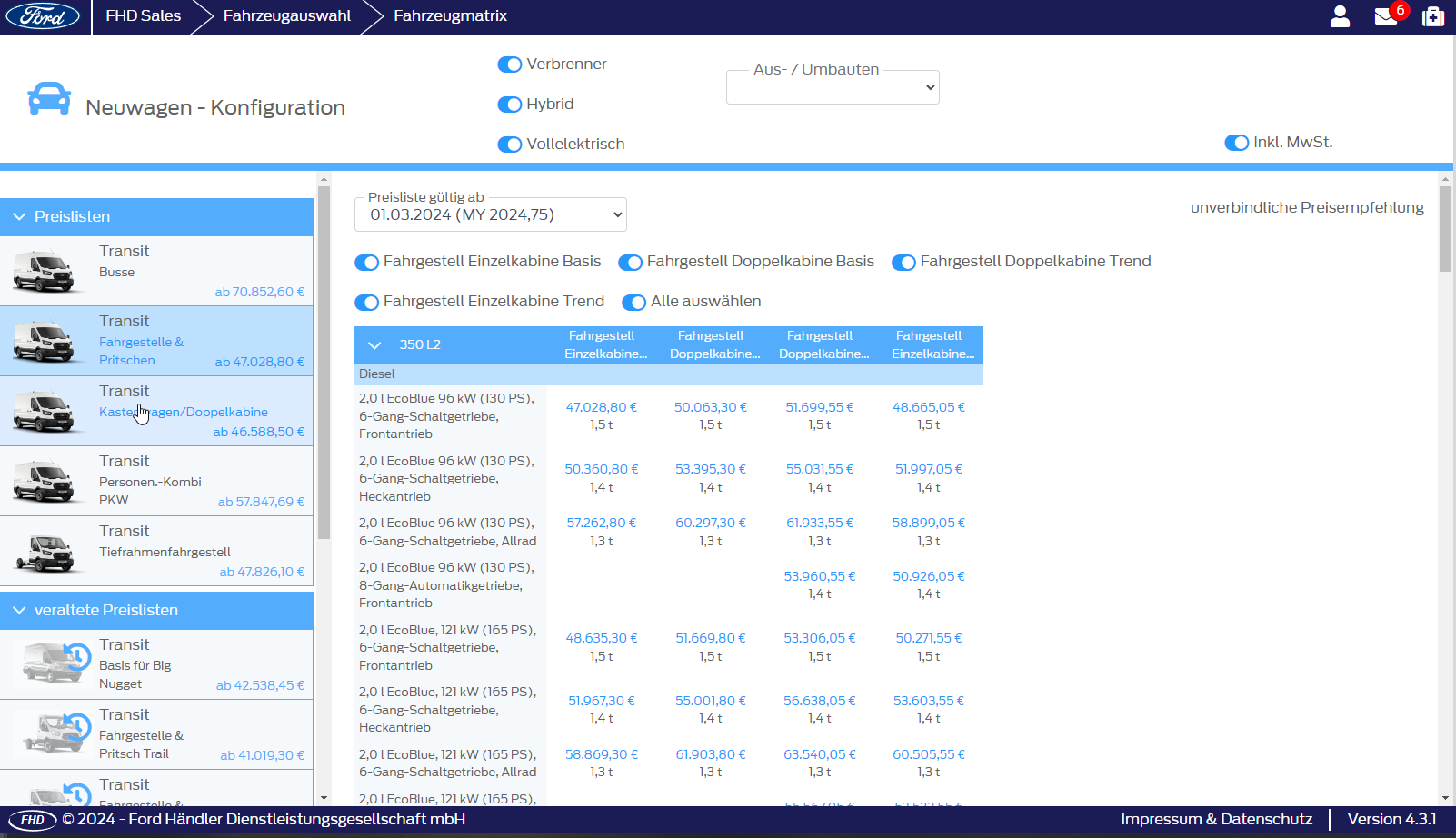
Task: Toggle Fahrgestell Doppelkabine Basis switch
Action: [x=630, y=263]
